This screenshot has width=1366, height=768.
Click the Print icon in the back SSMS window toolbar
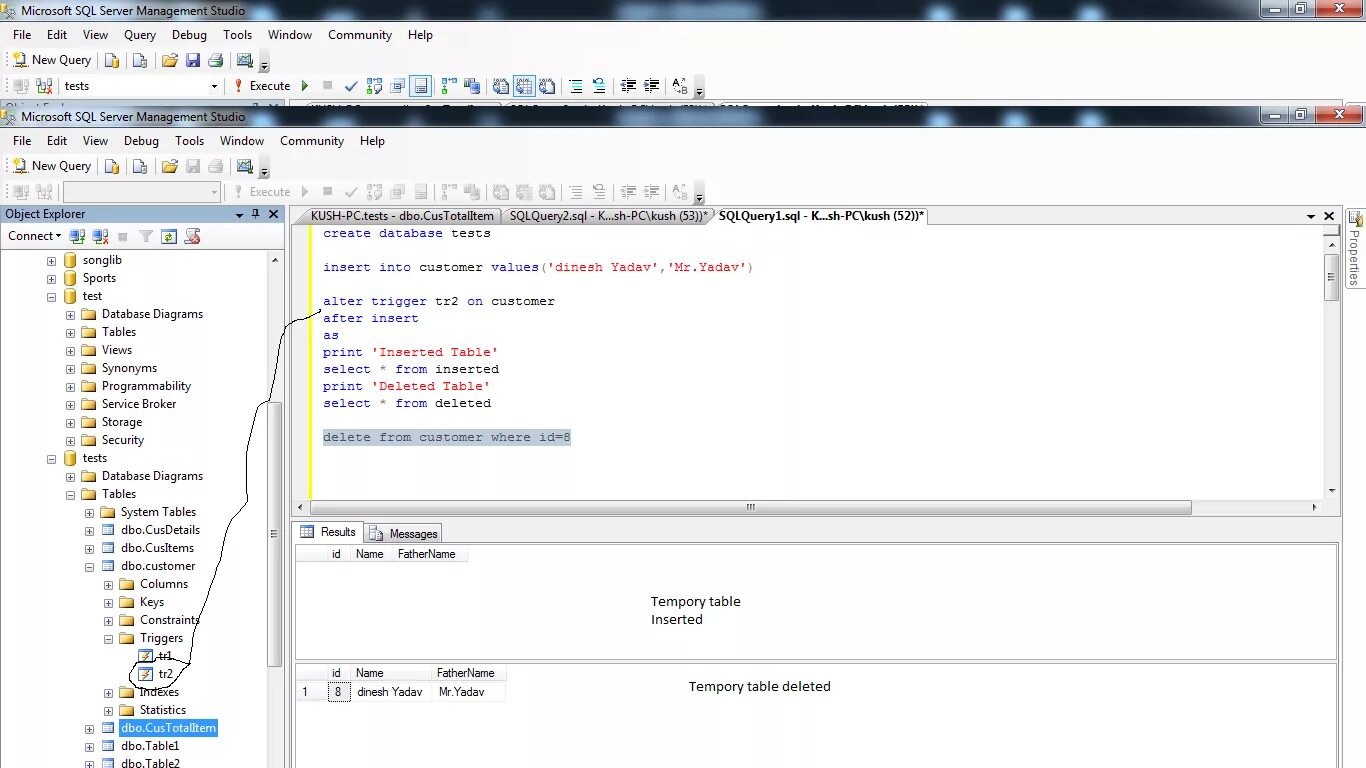click(x=215, y=60)
